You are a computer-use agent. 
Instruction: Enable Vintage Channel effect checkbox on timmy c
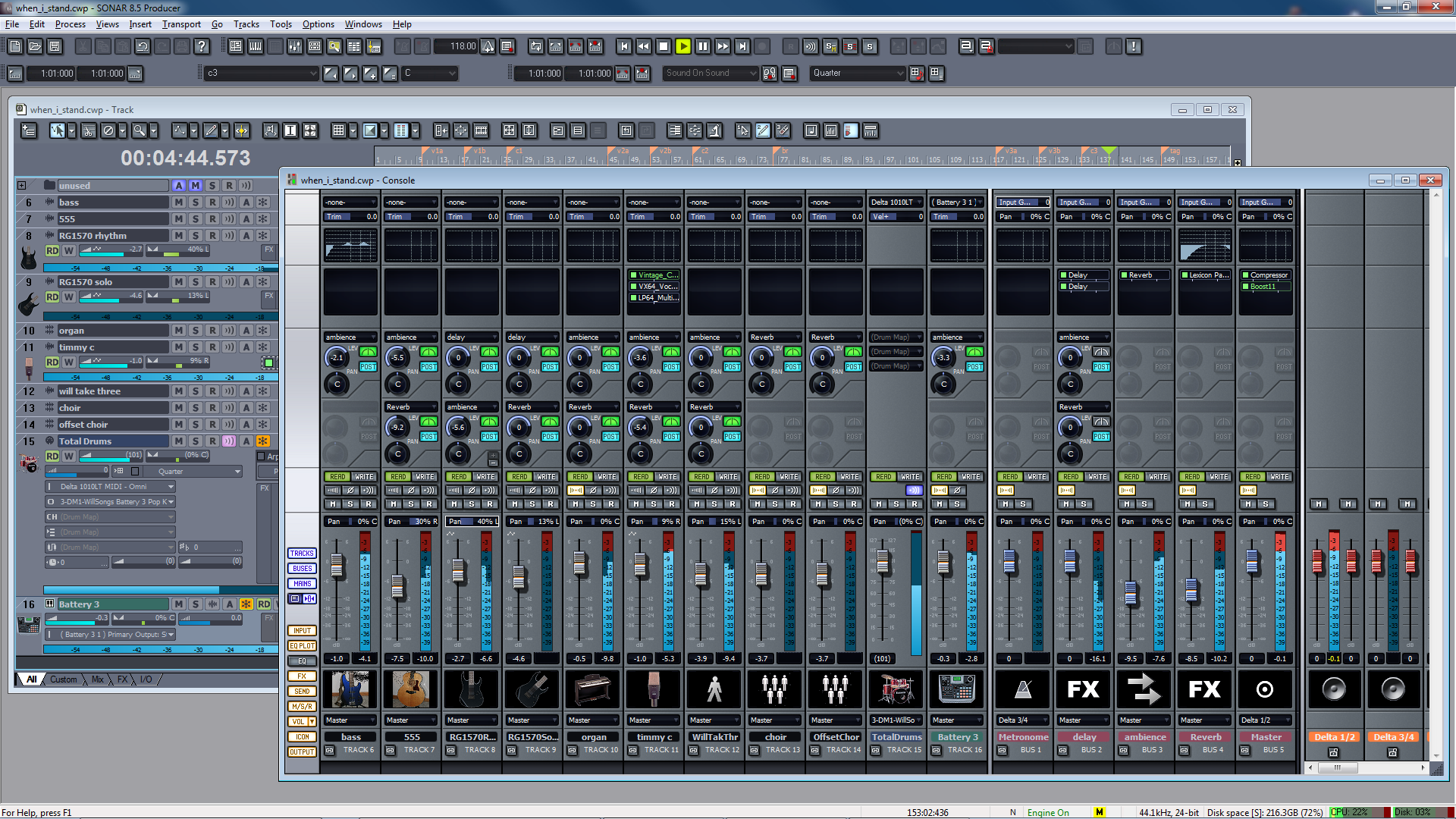[x=634, y=275]
